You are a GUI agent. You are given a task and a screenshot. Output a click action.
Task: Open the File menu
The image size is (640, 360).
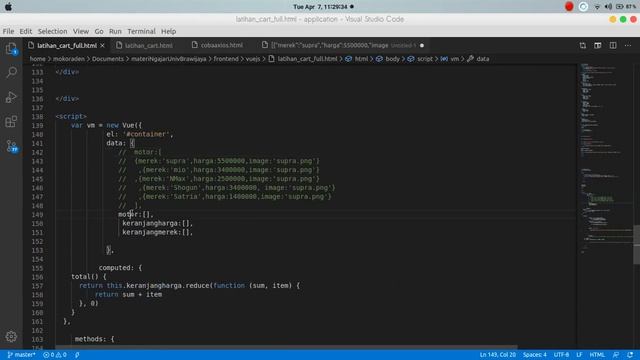coord(8,31)
